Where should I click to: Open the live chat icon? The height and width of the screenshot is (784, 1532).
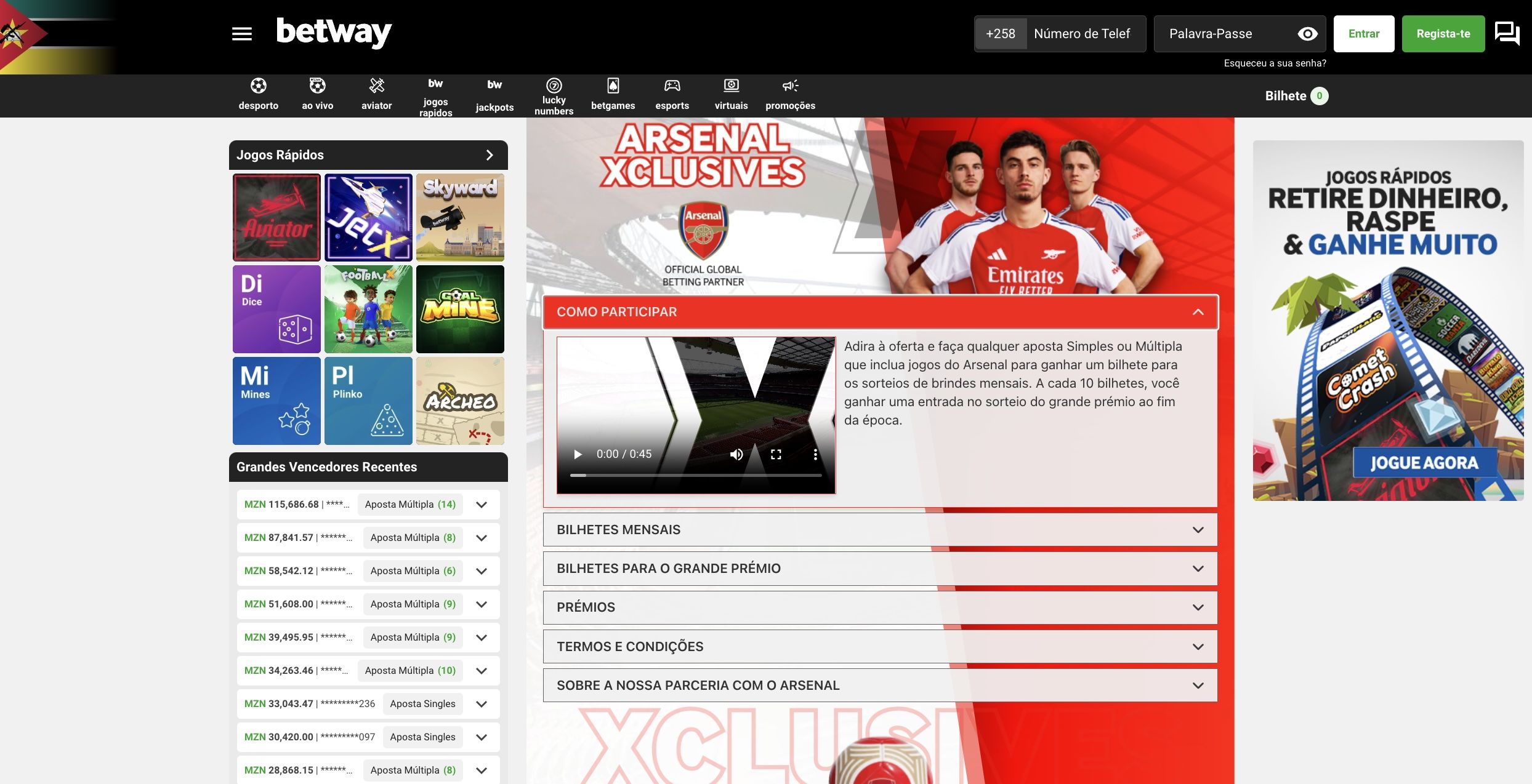tap(1507, 34)
